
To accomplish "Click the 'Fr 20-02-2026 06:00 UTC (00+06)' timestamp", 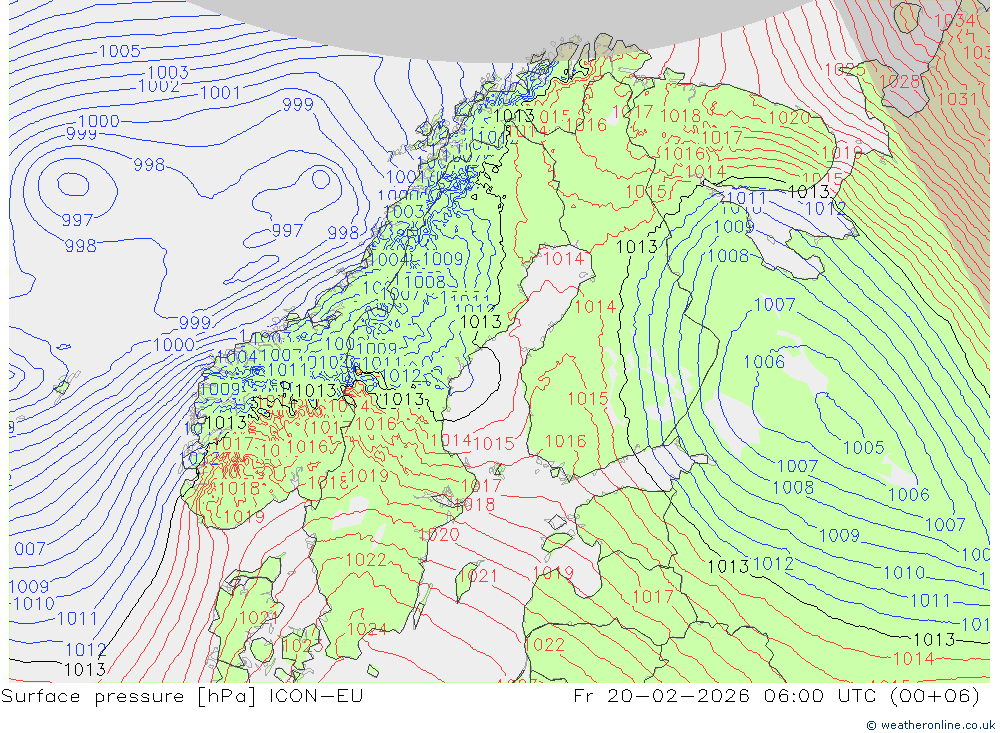I will 776,695.
